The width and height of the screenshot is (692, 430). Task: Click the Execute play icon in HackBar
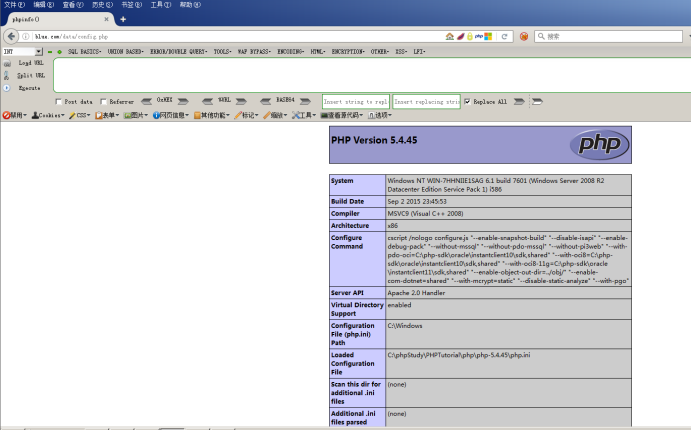pyautogui.click(x=7, y=88)
